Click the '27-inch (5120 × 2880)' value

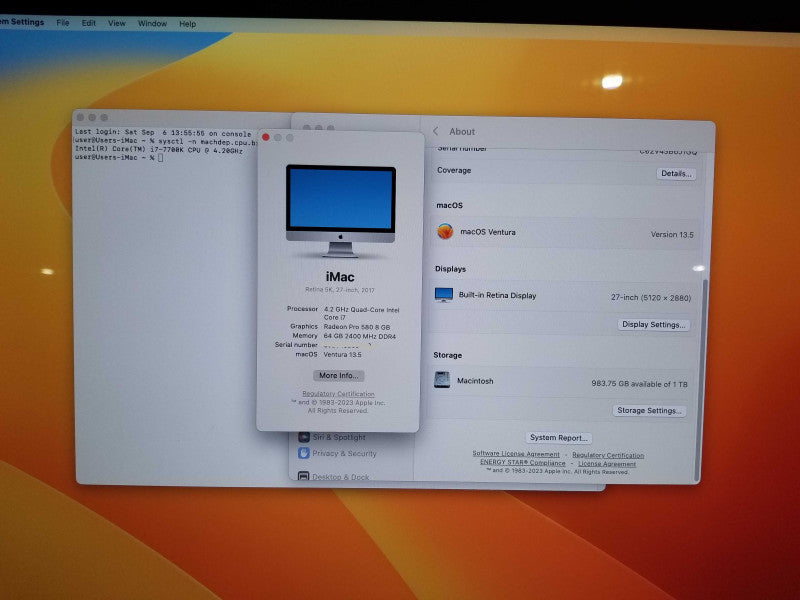(x=651, y=297)
